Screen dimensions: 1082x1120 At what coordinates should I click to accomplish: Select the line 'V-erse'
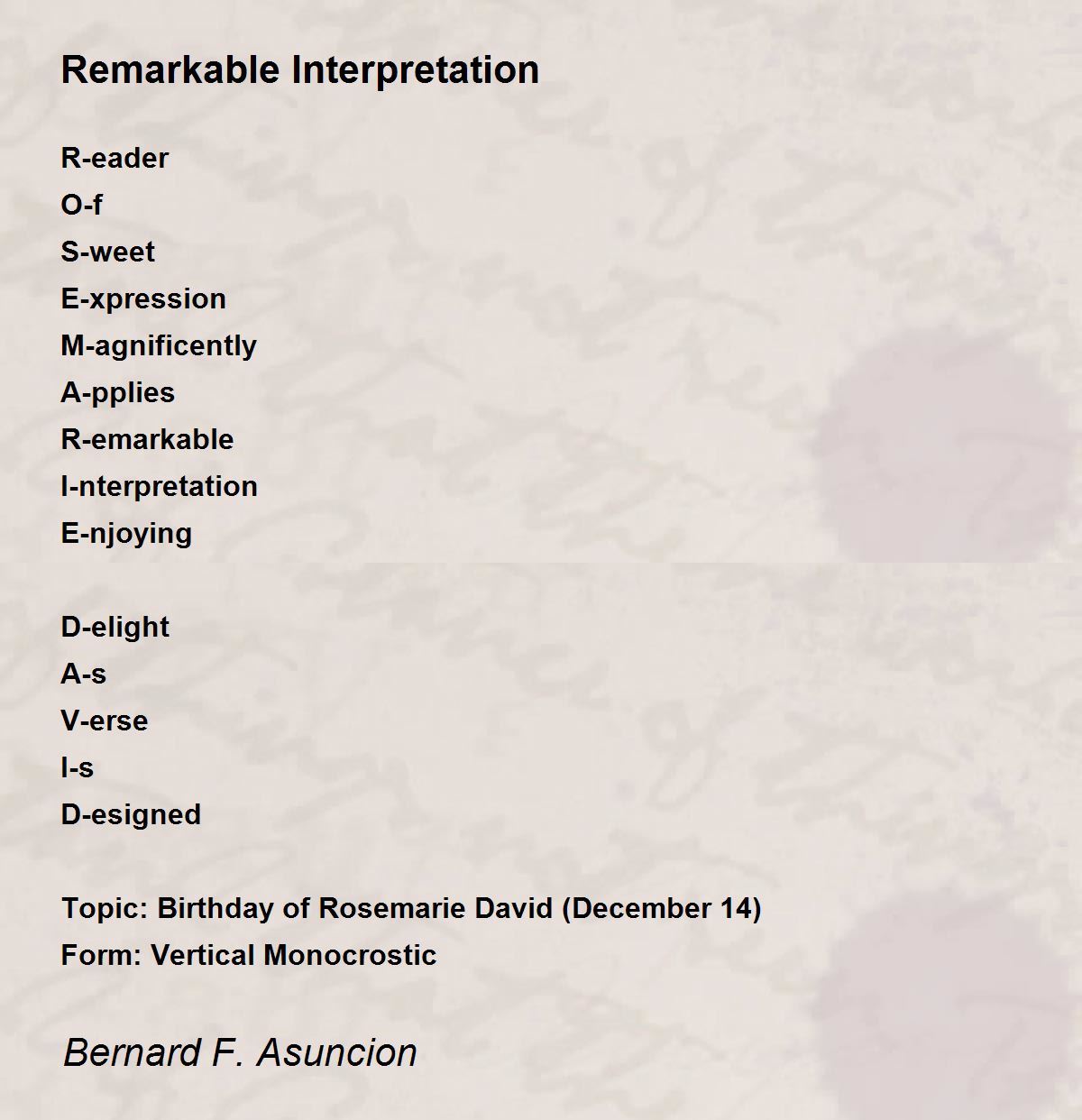[104, 721]
